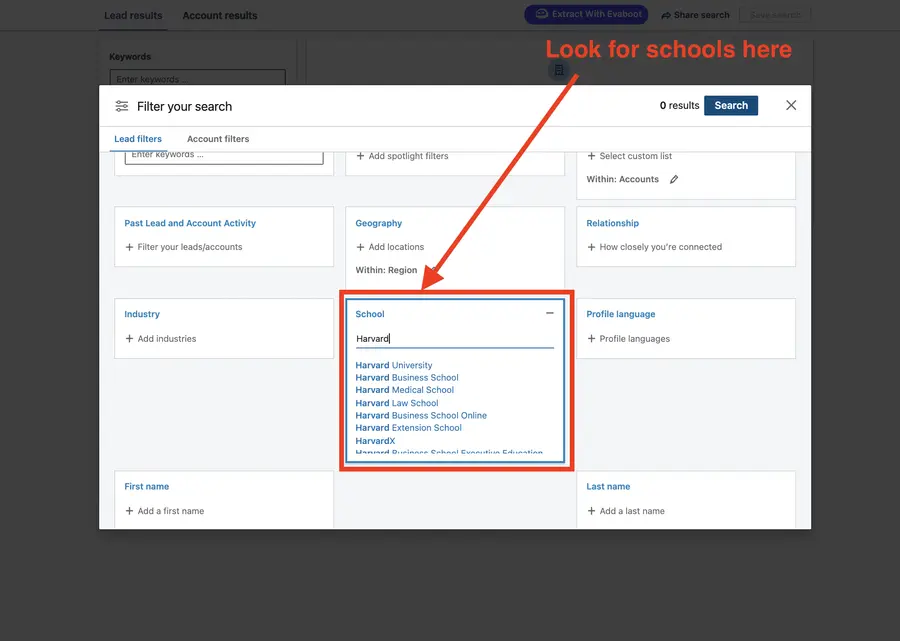The image size is (900, 641).
Task: Click the plus icon for Add spotlight filters
Action: (360, 156)
